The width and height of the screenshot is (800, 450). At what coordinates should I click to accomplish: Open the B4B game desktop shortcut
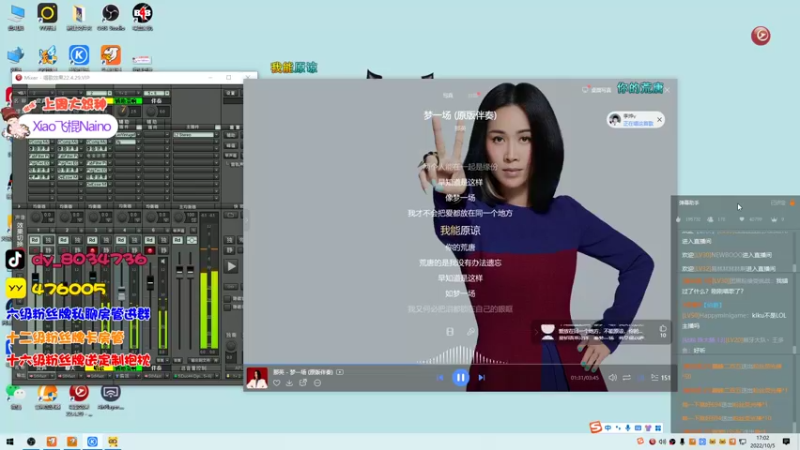click(x=142, y=16)
